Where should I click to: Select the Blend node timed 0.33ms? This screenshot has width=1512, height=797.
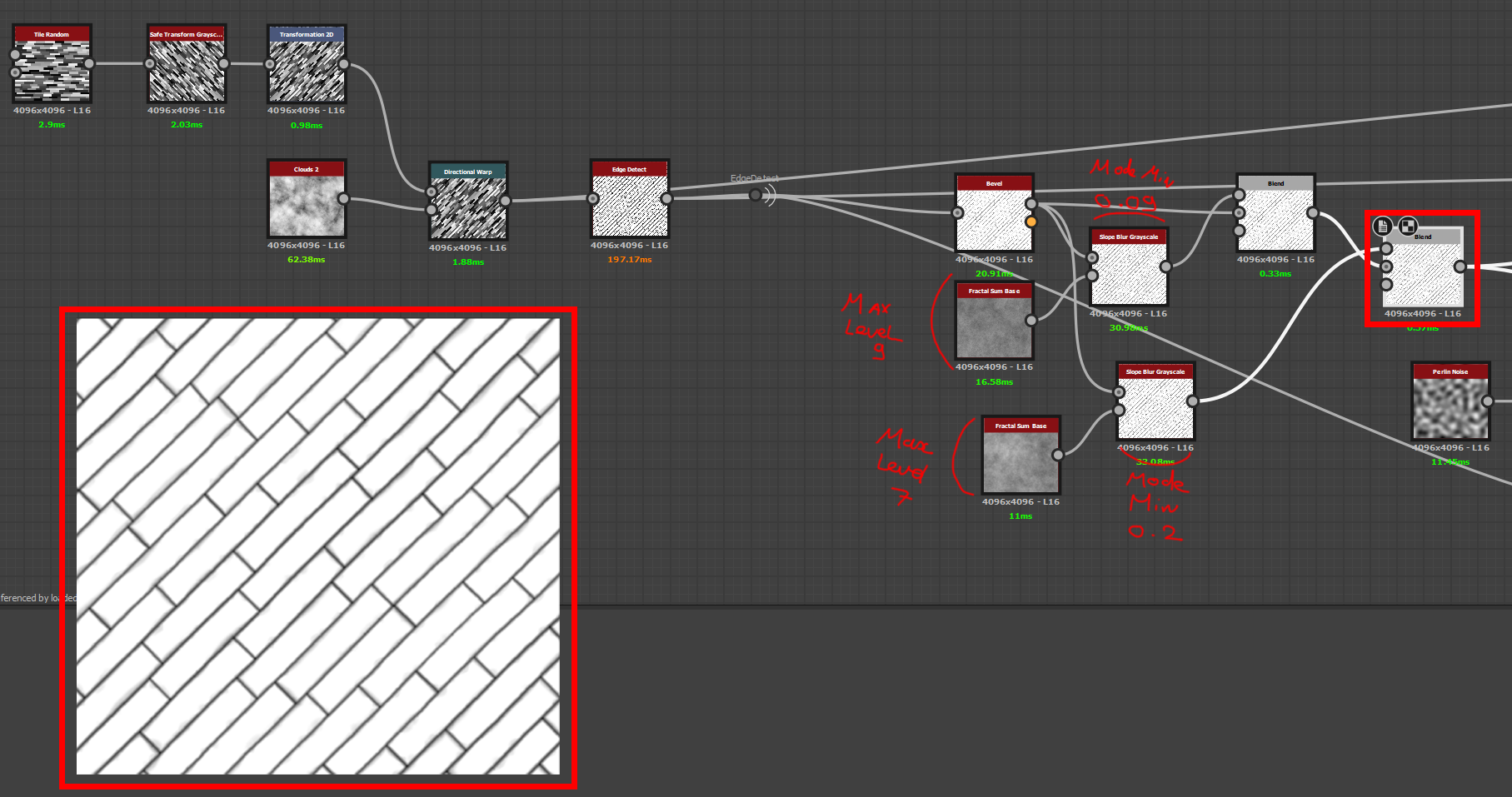[1276, 212]
